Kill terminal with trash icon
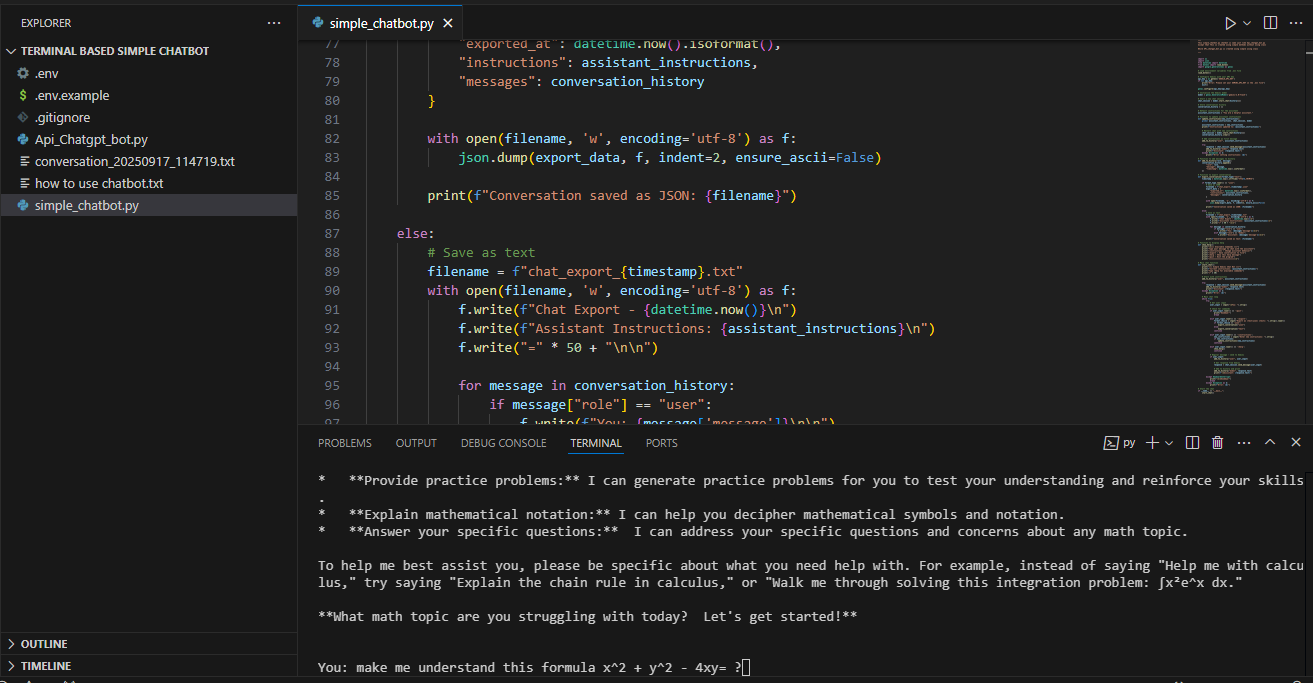Image resolution: width=1313 pixels, height=683 pixels. [x=1217, y=442]
